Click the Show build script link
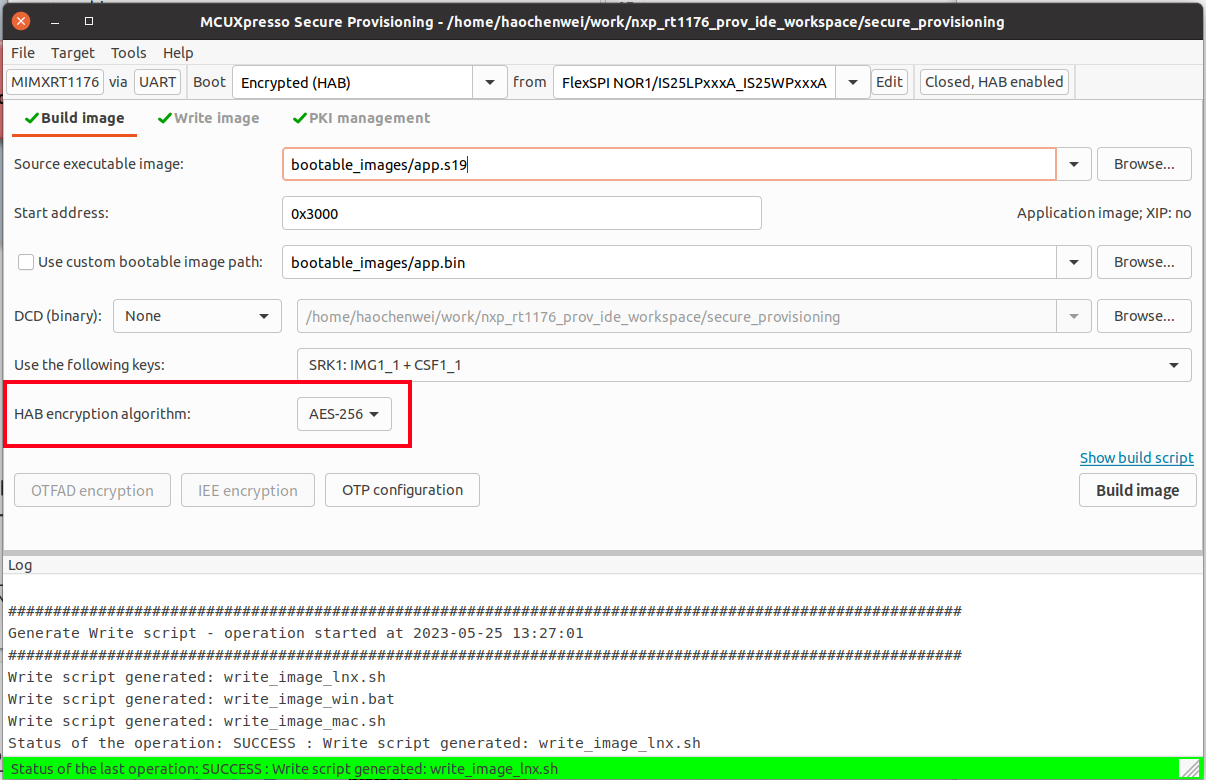 pos(1136,458)
